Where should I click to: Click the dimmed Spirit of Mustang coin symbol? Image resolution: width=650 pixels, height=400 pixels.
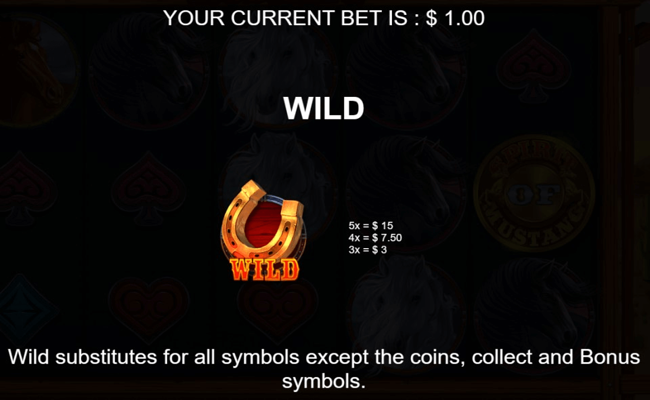pos(534,193)
